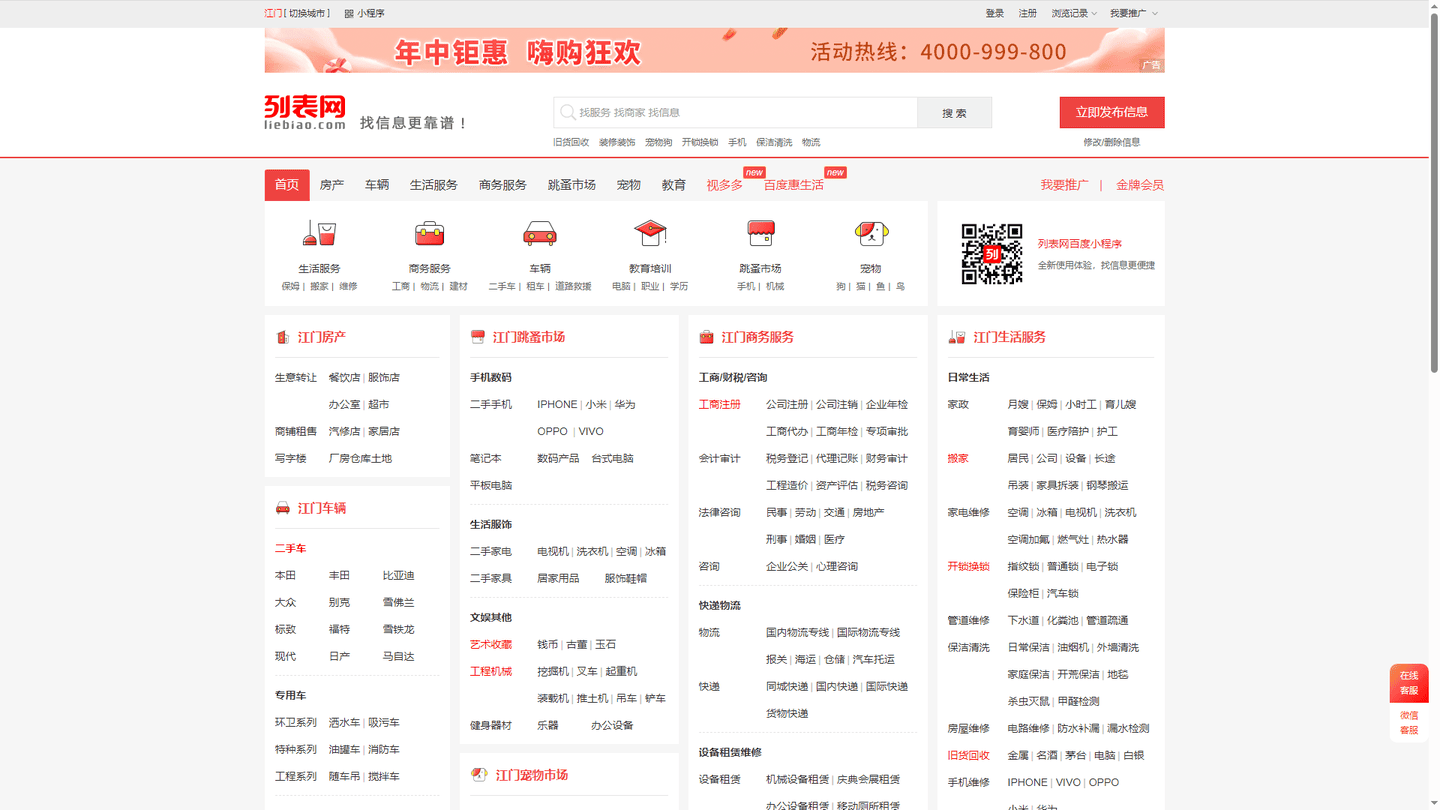Open the 金牌会员 link
1440x810 pixels.
(1140, 185)
